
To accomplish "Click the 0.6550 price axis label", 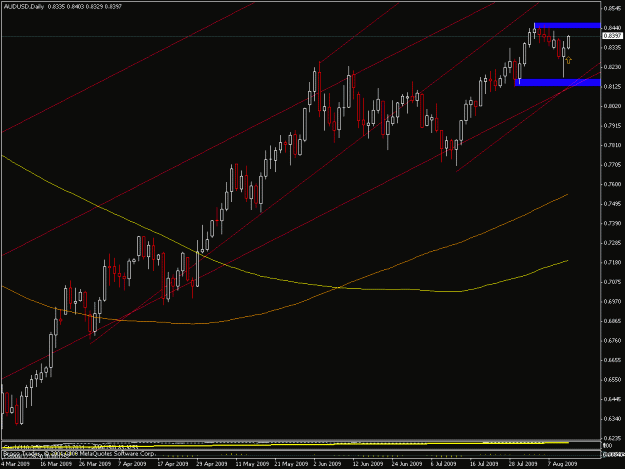I will (612, 380).
